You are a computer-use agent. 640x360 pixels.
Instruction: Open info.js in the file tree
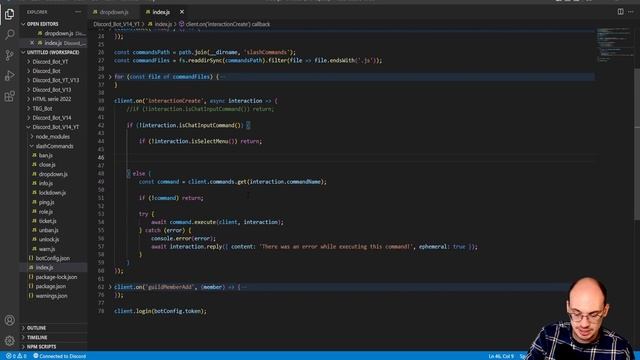coord(46,183)
